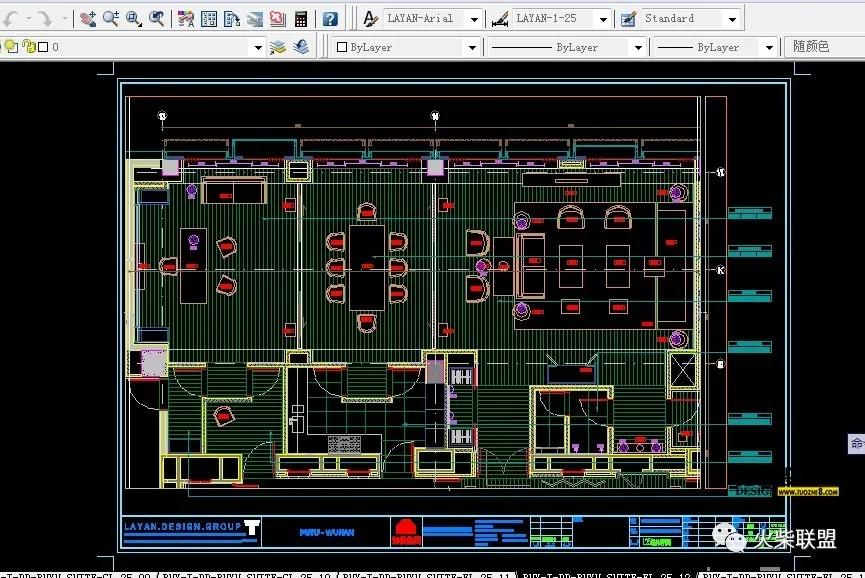Viewport: 865px width, 578px height.
Task: Click the blue Help question mark icon
Action: (330, 19)
